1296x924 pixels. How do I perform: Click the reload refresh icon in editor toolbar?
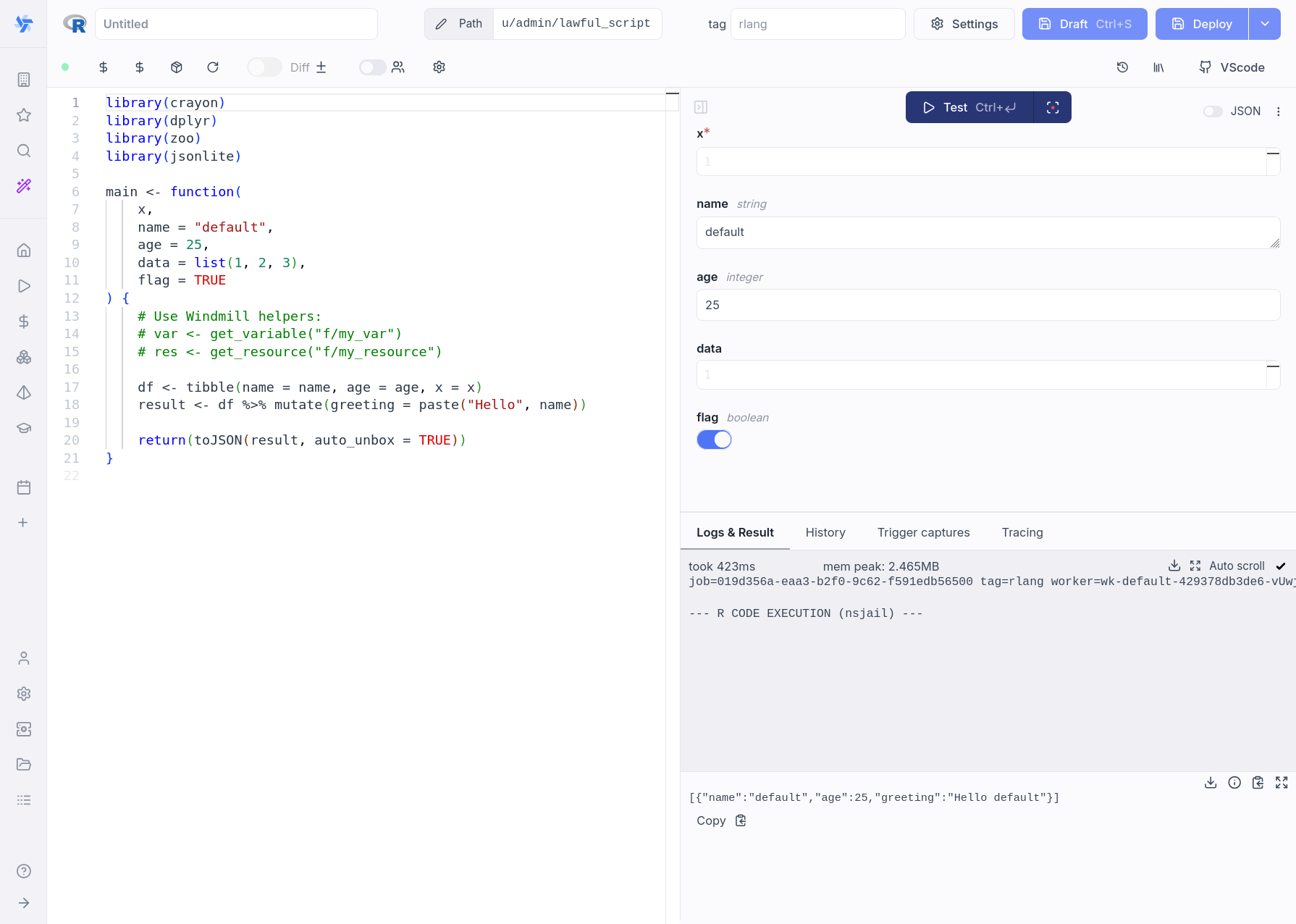pyautogui.click(x=213, y=67)
